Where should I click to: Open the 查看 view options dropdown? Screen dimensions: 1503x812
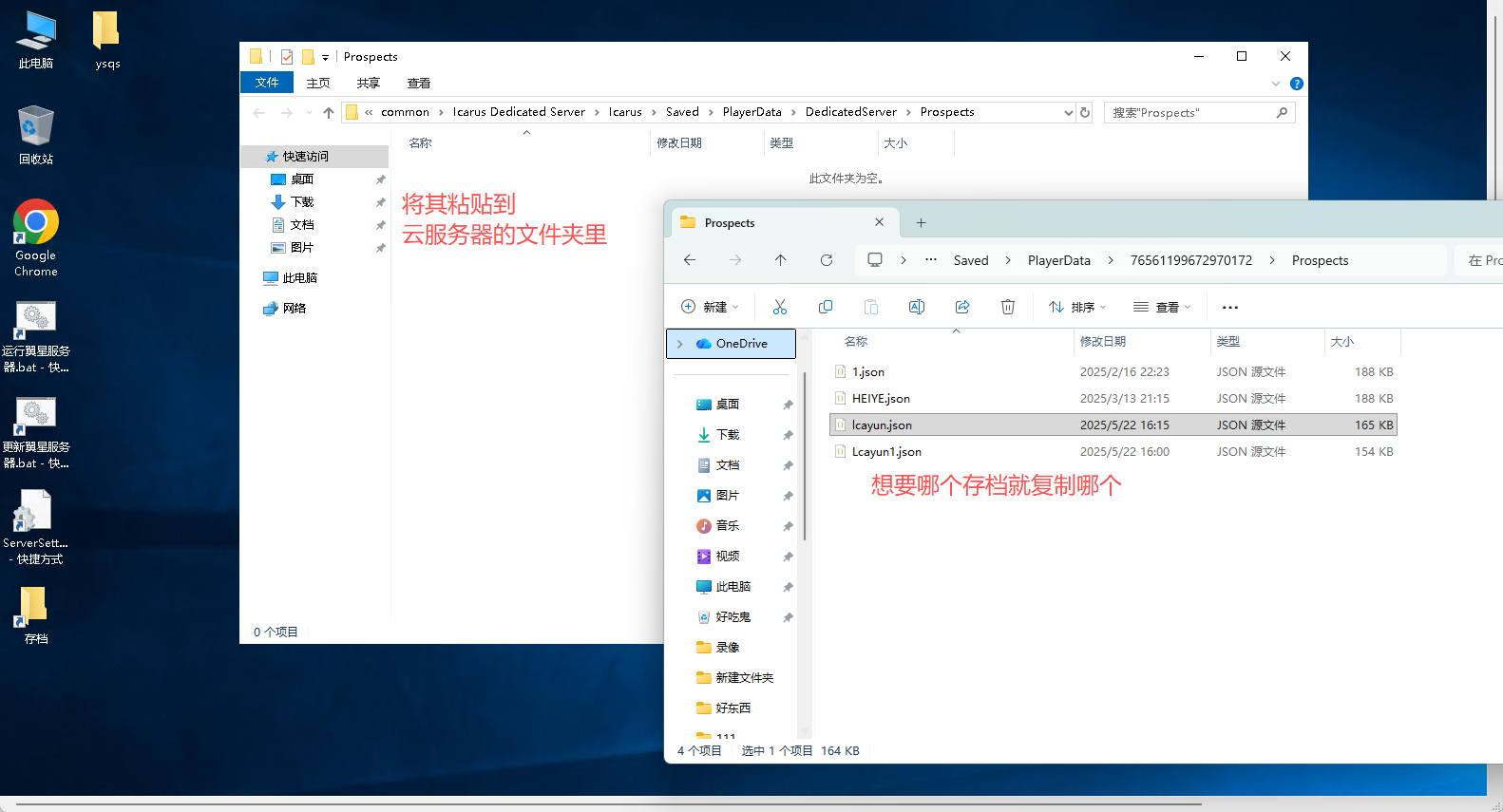1162,307
